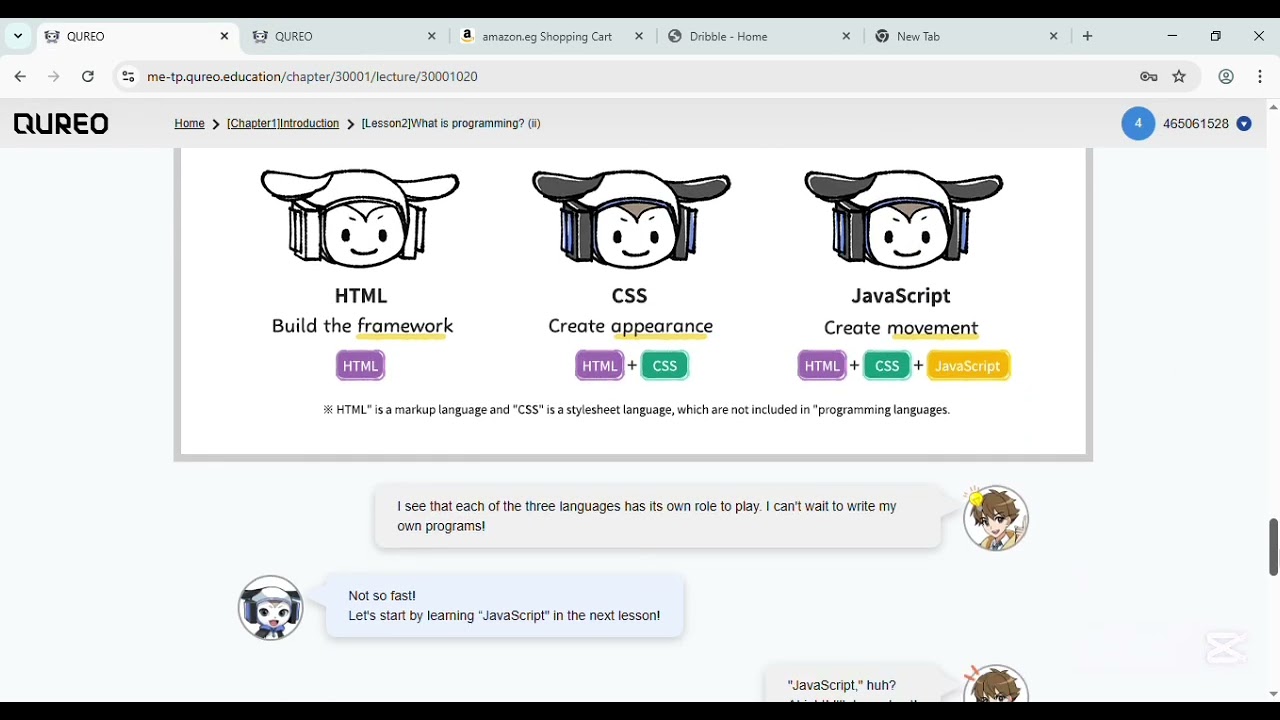Viewport: 1280px width, 720px height.
Task: Close the amazon.eg Shopping Cart tab
Action: [640, 36]
